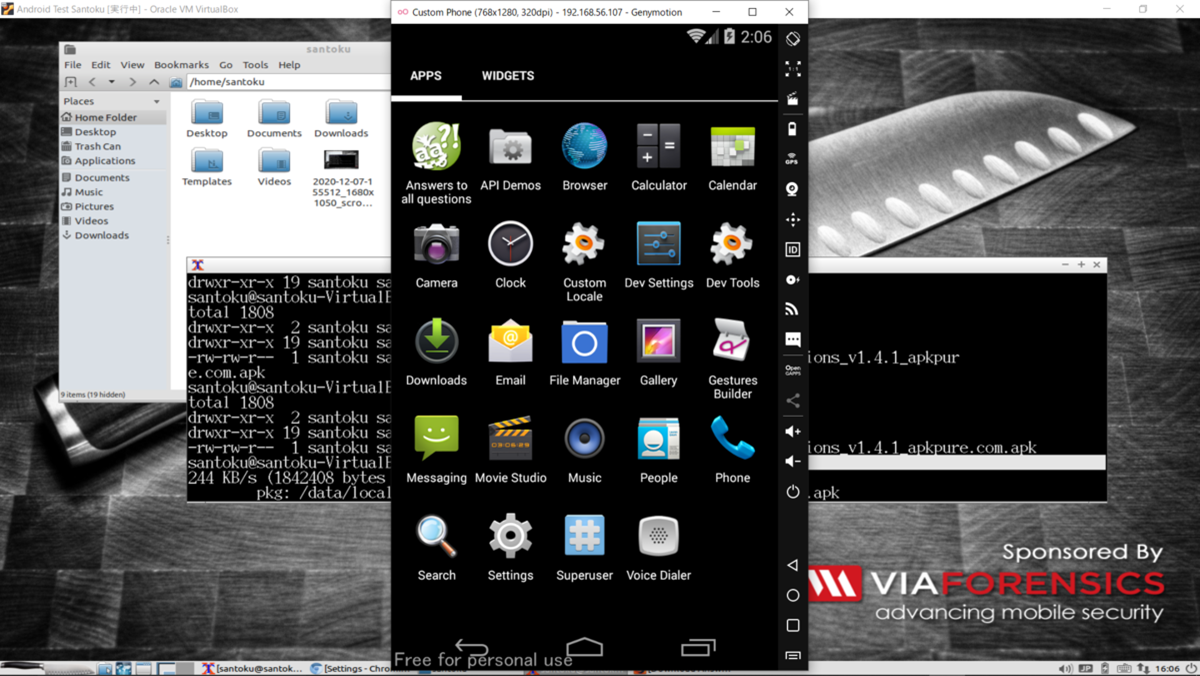Open the Android Search app

pyautogui.click(x=436, y=547)
